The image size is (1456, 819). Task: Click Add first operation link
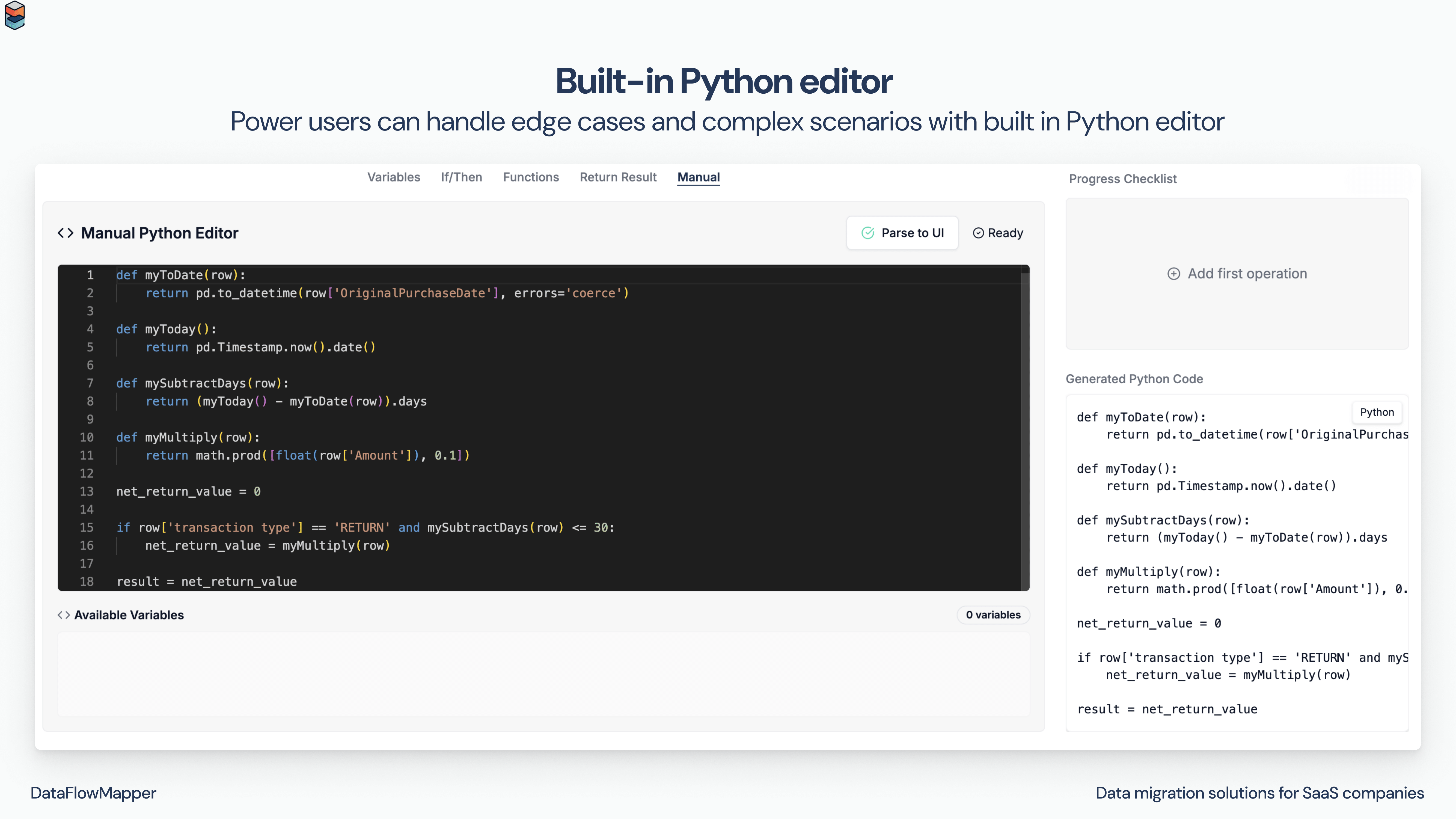coord(1247,274)
